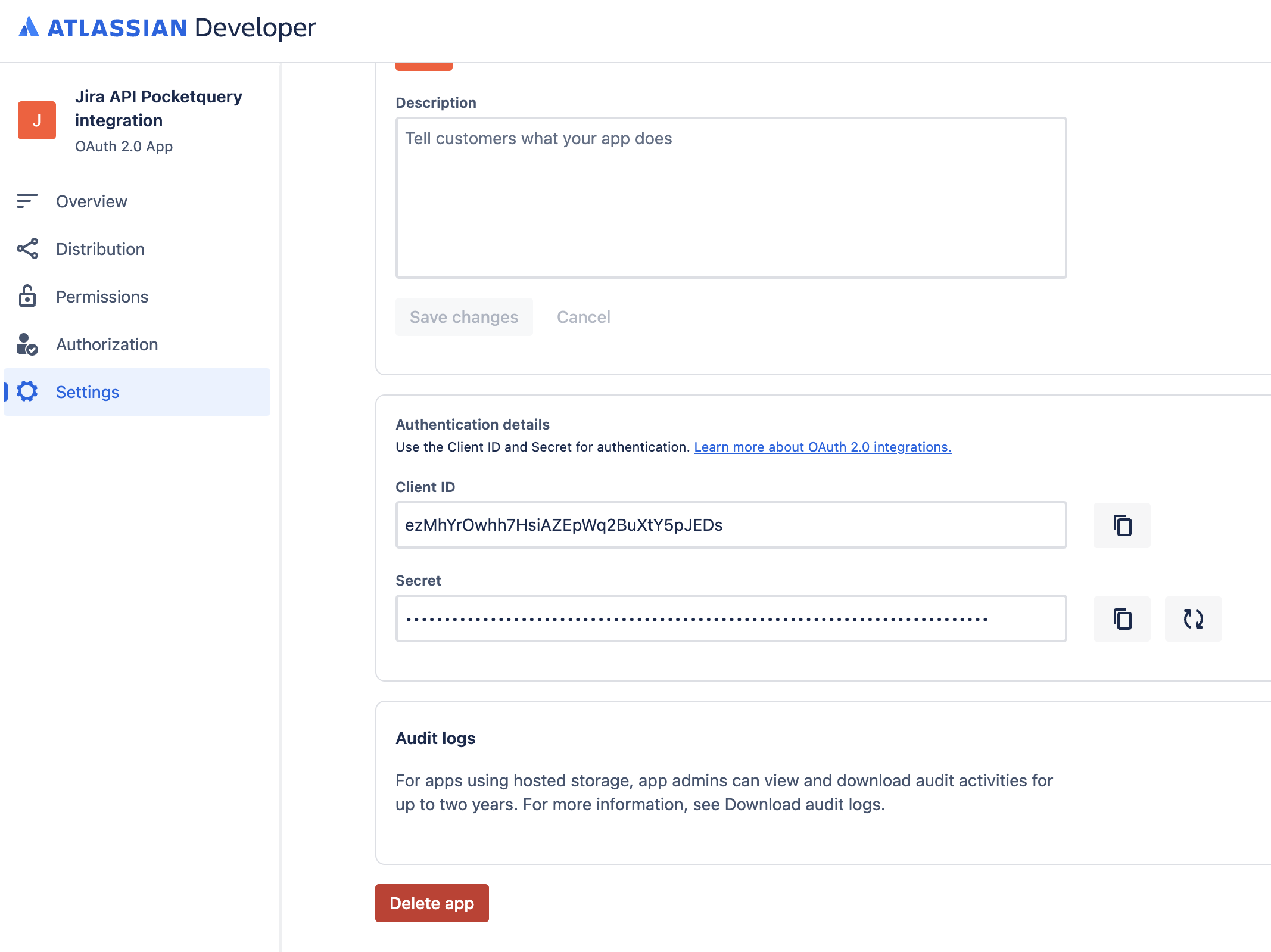Click the Description input field
Image resolution: width=1271 pixels, height=952 pixels.
[x=731, y=198]
